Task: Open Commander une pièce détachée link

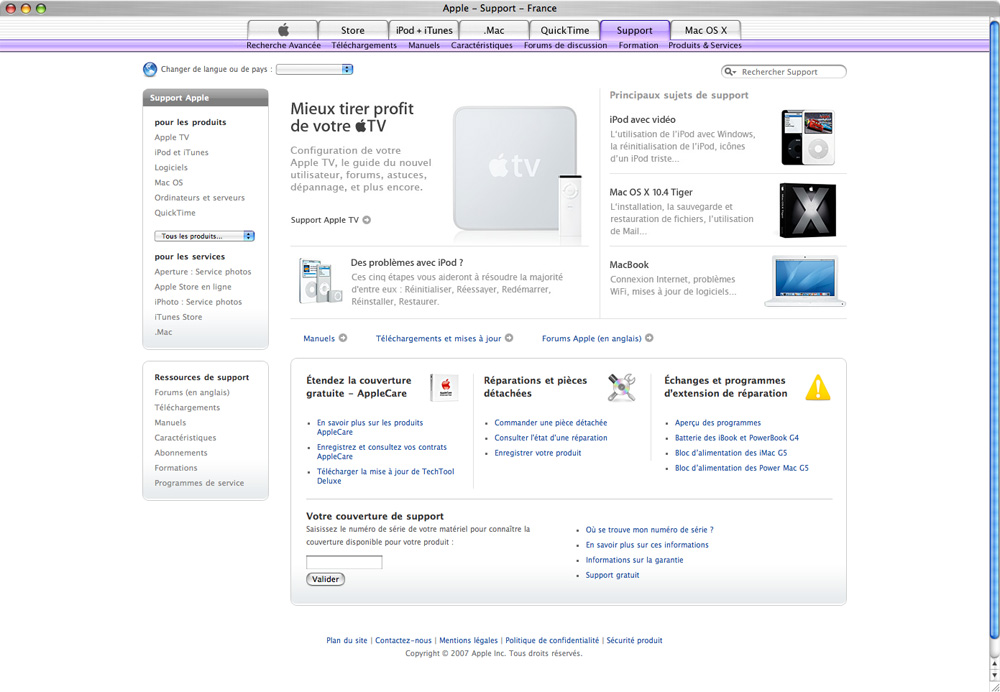Action: pos(551,423)
